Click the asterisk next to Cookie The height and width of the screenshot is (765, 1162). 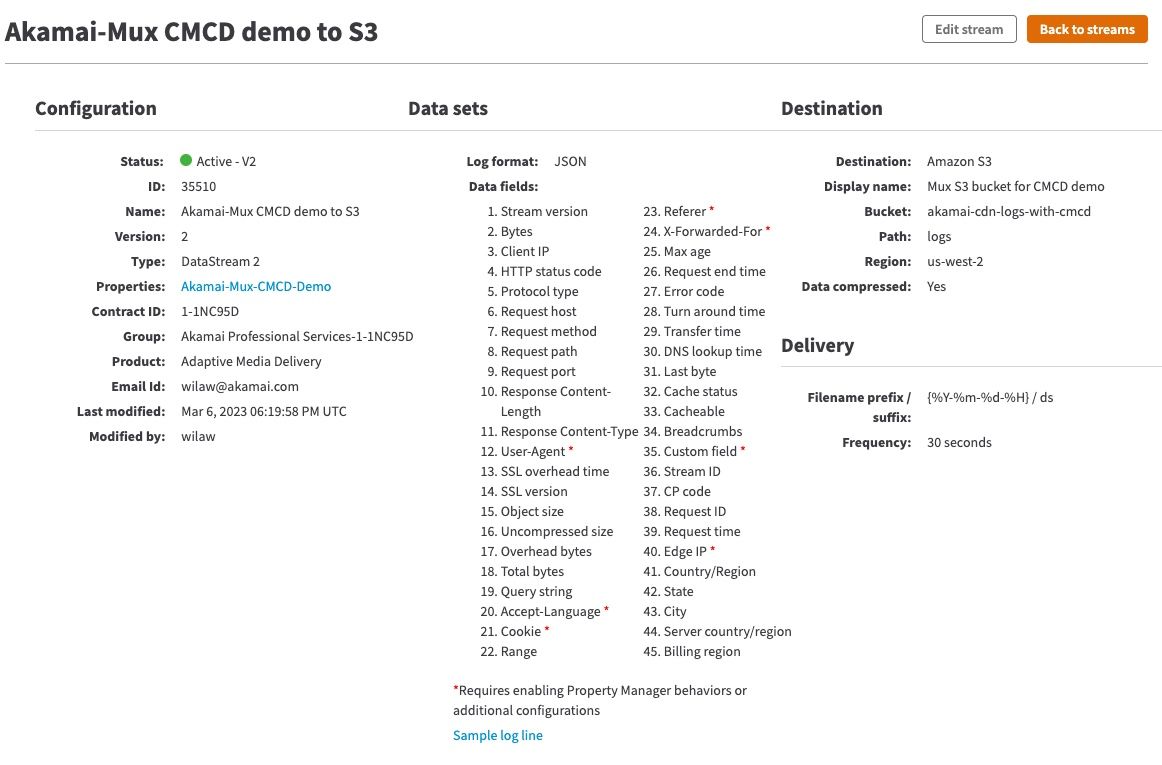tap(547, 630)
